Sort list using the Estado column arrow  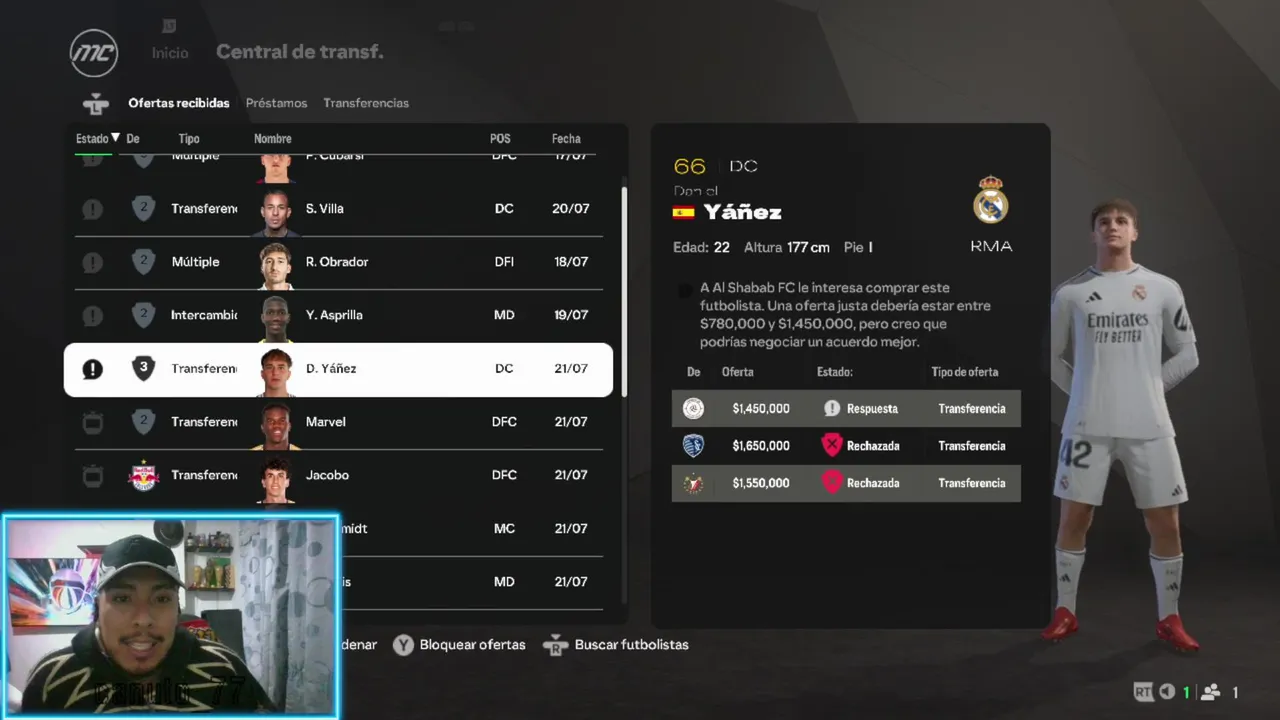pos(116,138)
